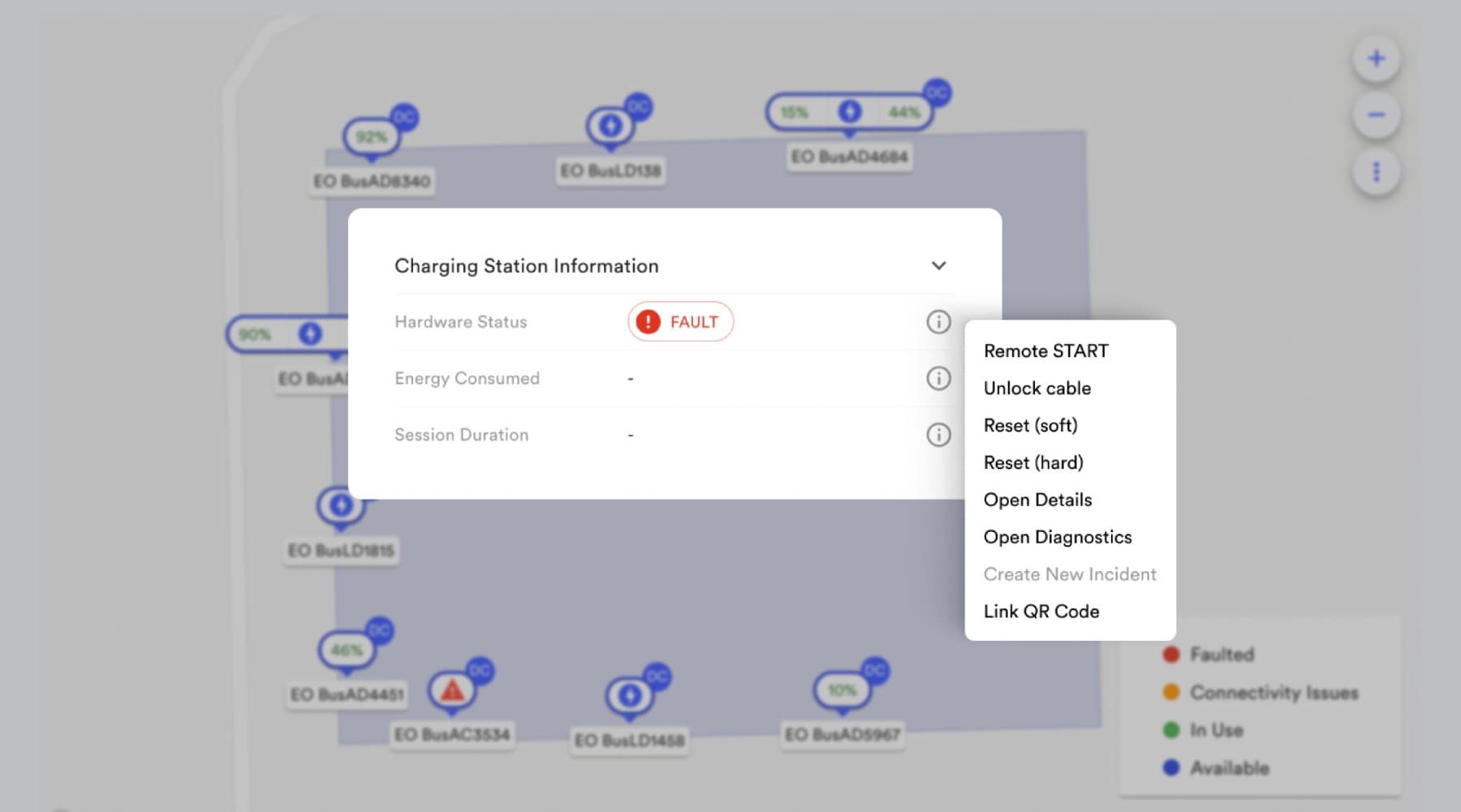This screenshot has height=812, width=1461.
Task: Select Open Diagnostics in the menu
Action: 1057,538
